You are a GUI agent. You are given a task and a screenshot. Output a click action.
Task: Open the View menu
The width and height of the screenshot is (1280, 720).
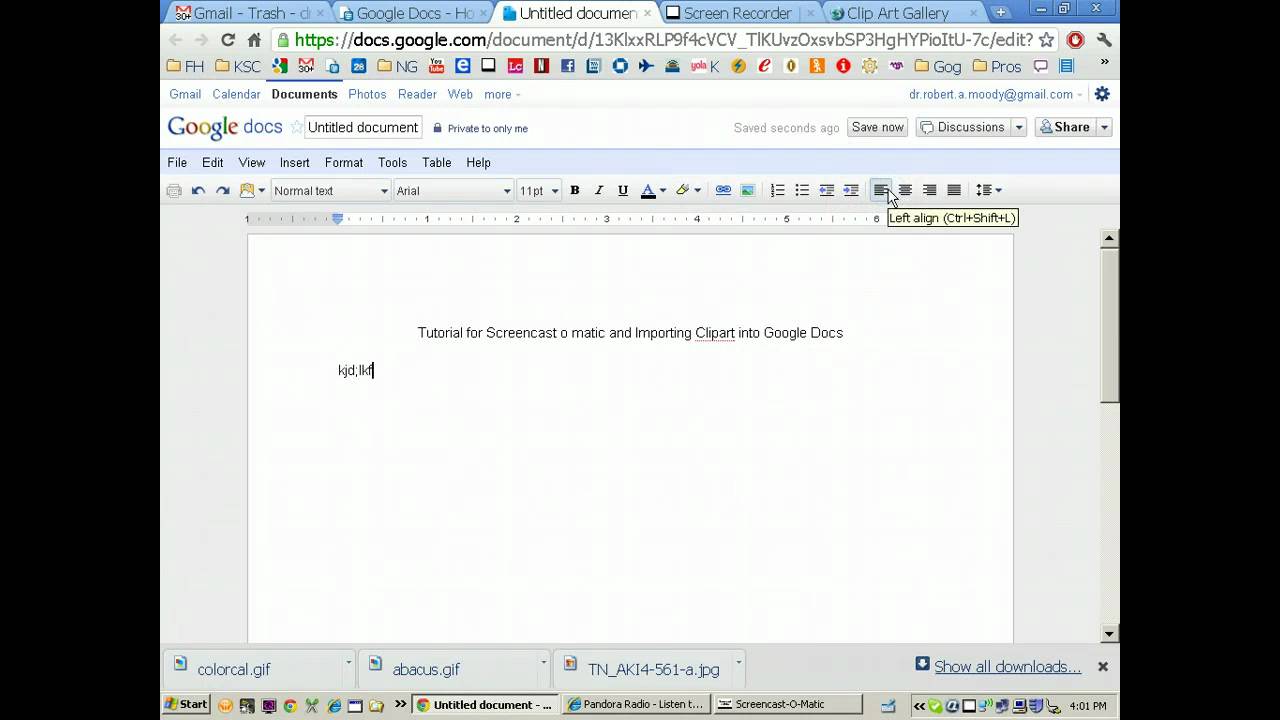252,163
